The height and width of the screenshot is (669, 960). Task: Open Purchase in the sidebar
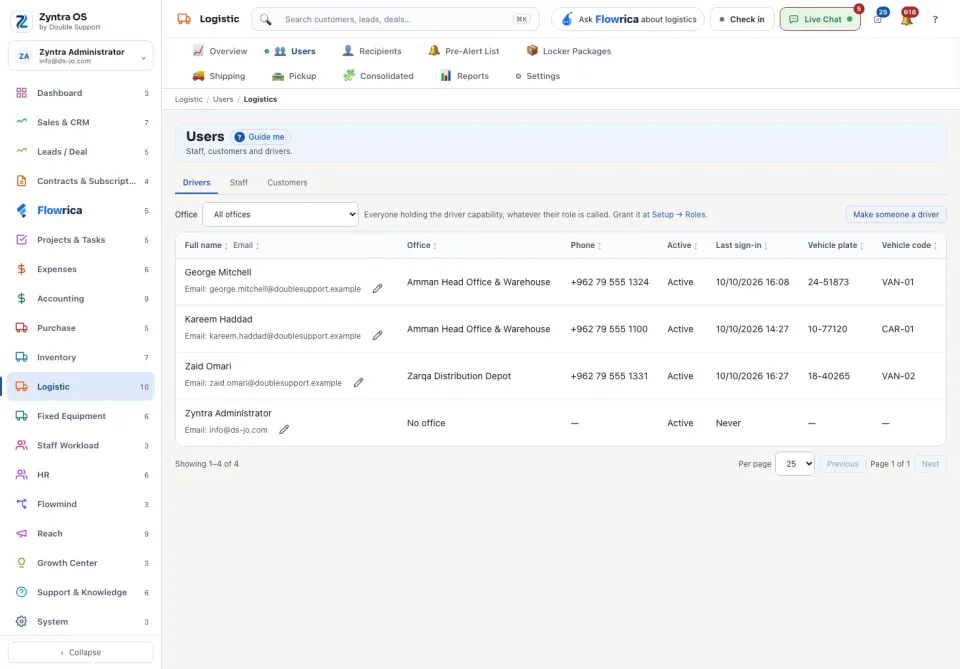pos(81,328)
